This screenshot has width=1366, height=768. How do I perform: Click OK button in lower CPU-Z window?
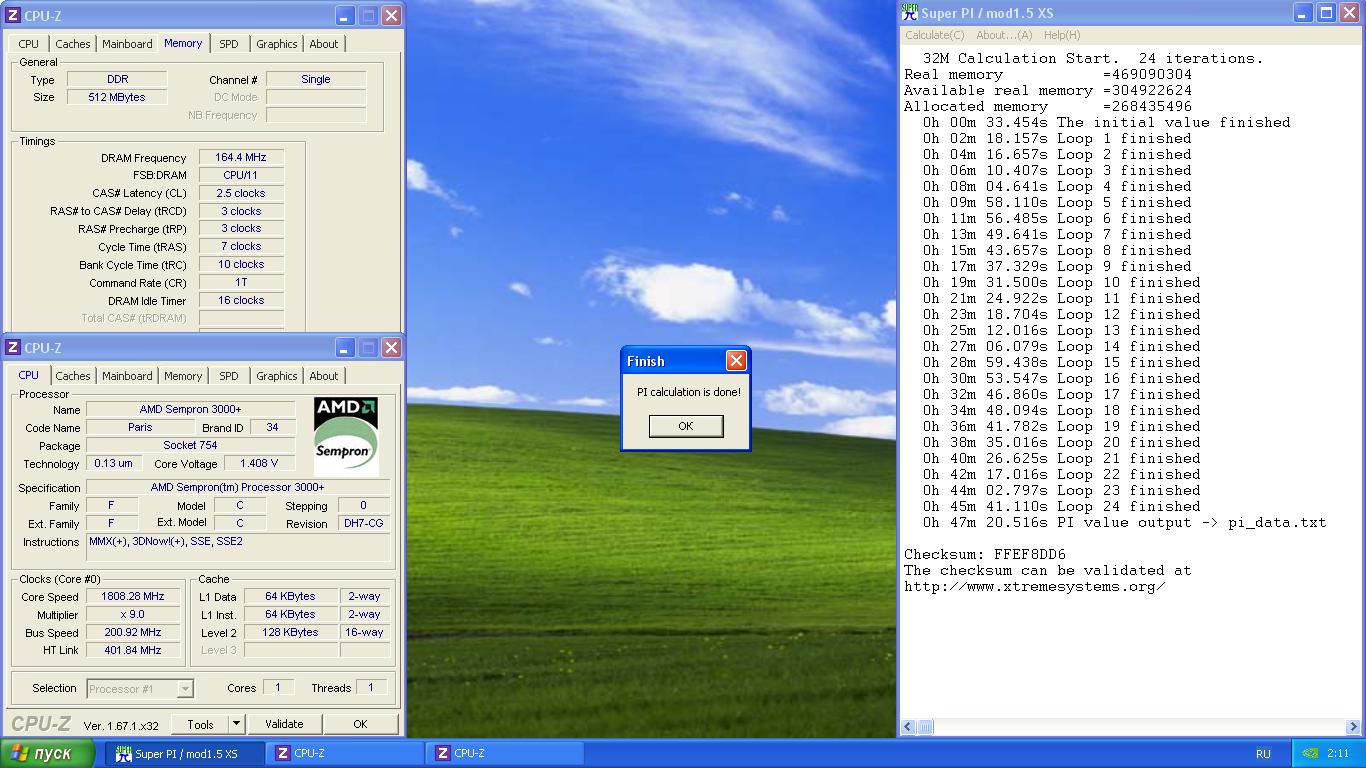(x=360, y=724)
